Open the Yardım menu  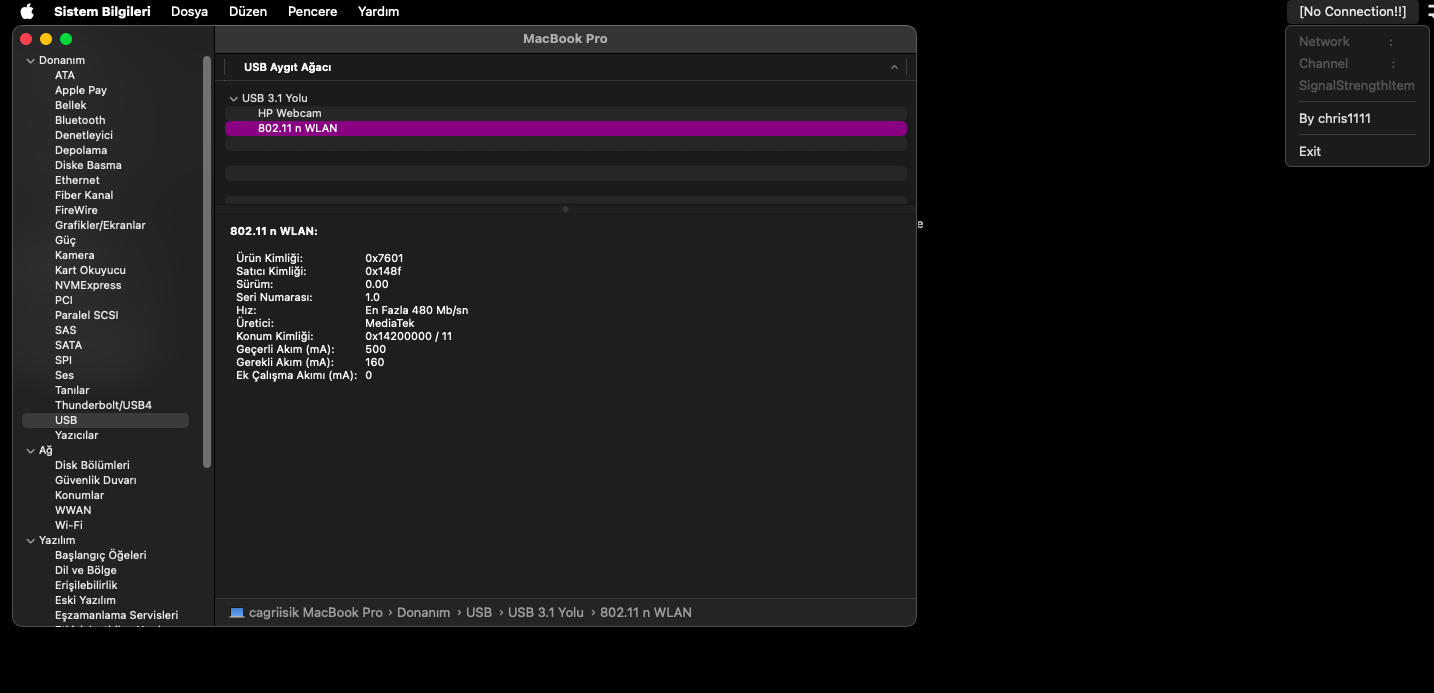(378, 12)
